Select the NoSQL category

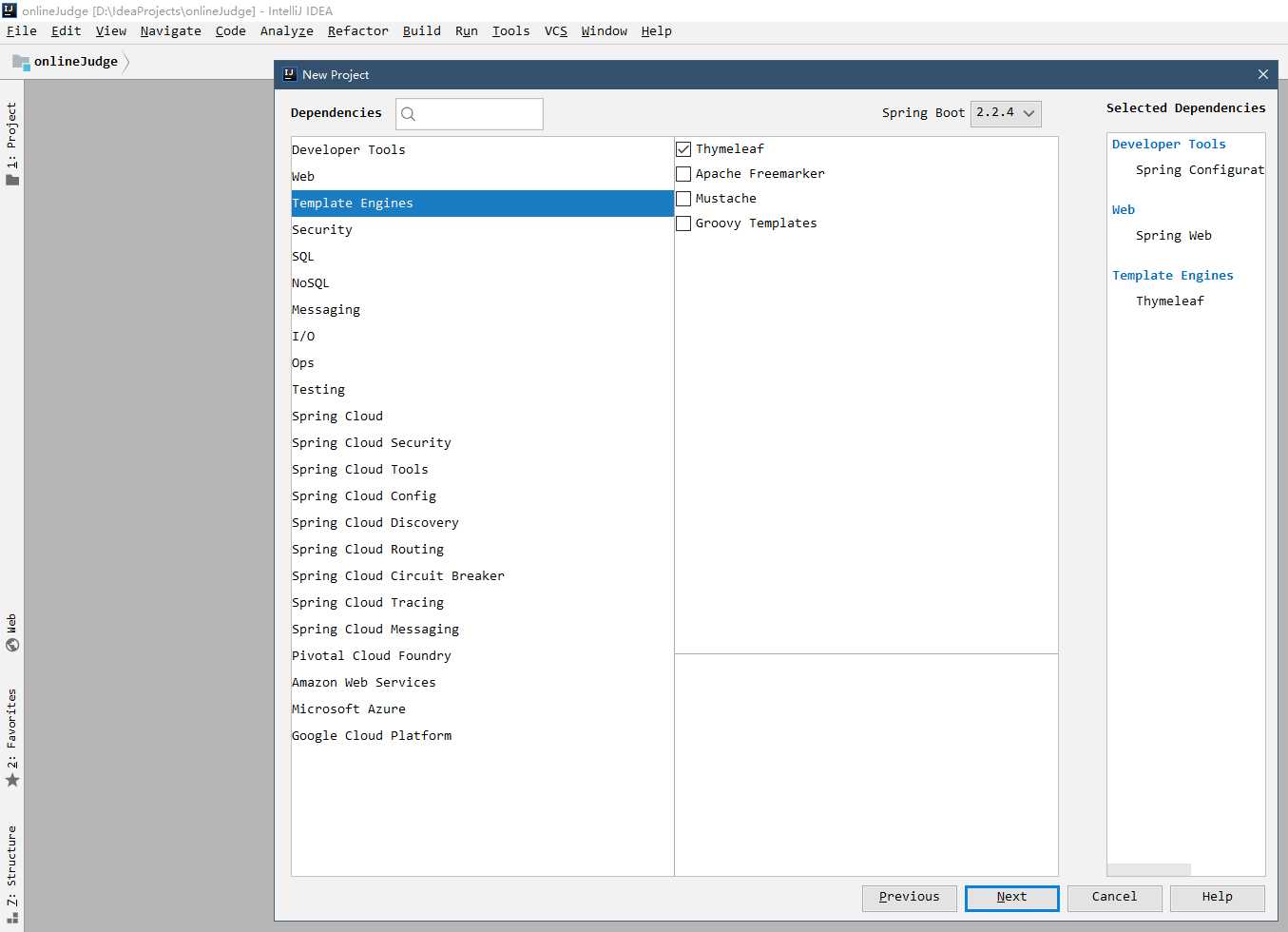tap(482, 283)
